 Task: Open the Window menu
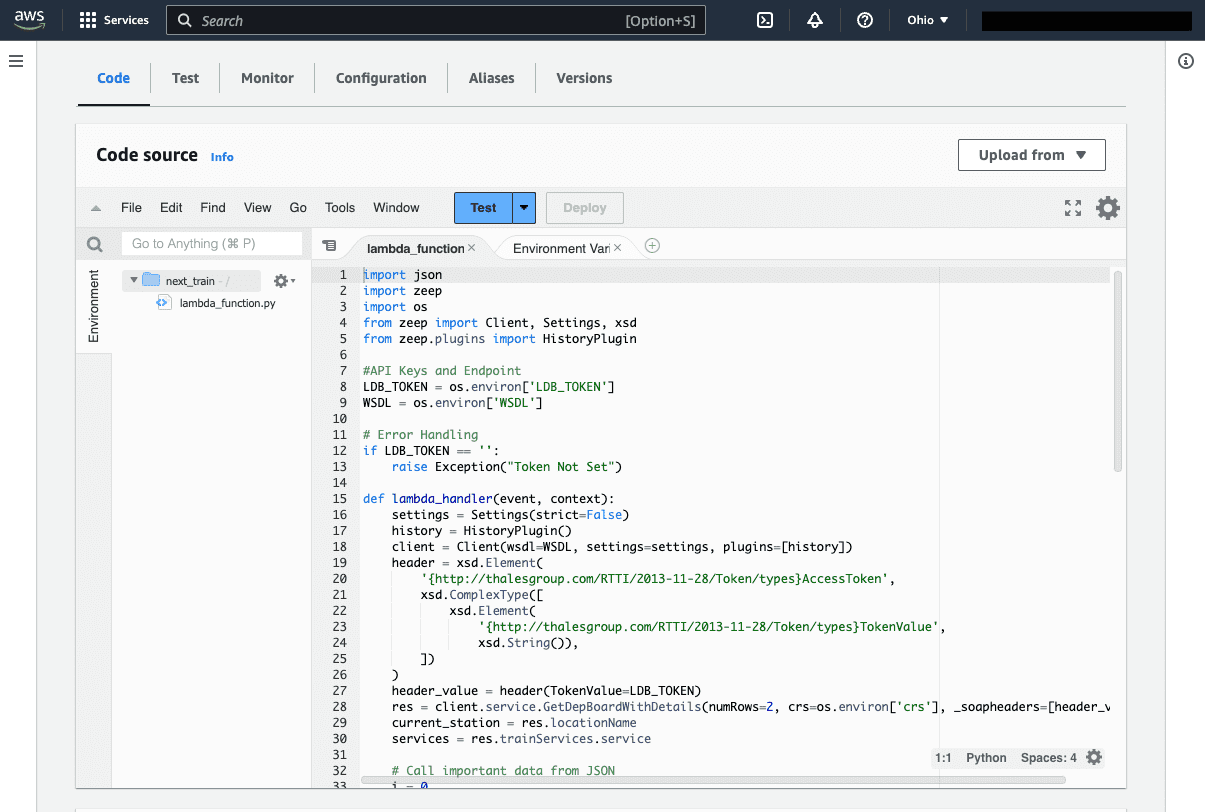click(x=396, y=208)
